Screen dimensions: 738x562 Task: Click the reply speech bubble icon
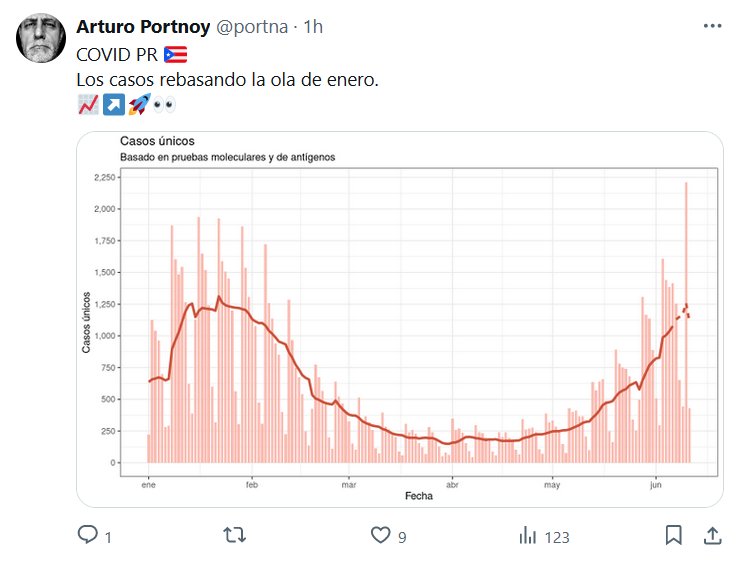(x=88, y=536)
